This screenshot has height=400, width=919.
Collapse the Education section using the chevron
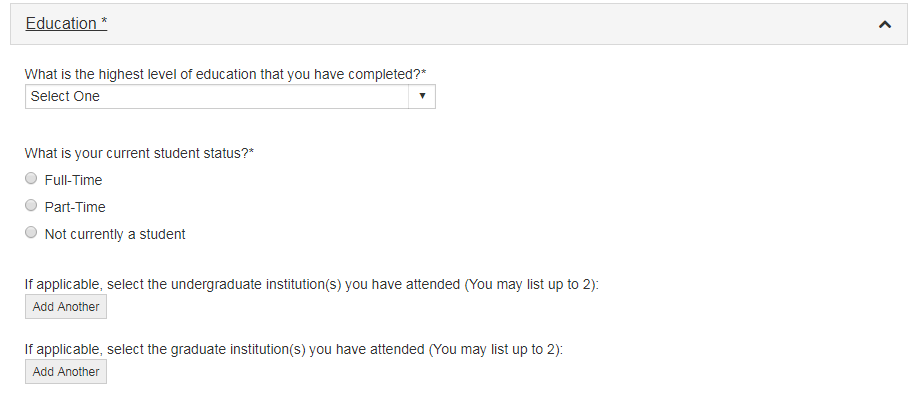pos(884,24)
